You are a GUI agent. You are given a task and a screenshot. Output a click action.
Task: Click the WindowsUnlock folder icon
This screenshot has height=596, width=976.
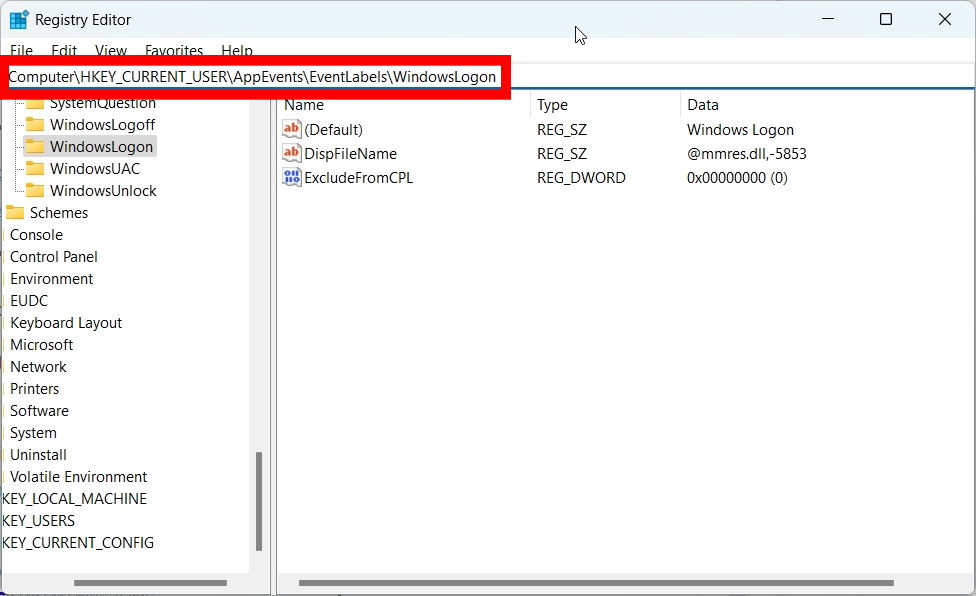click(35, 190)
